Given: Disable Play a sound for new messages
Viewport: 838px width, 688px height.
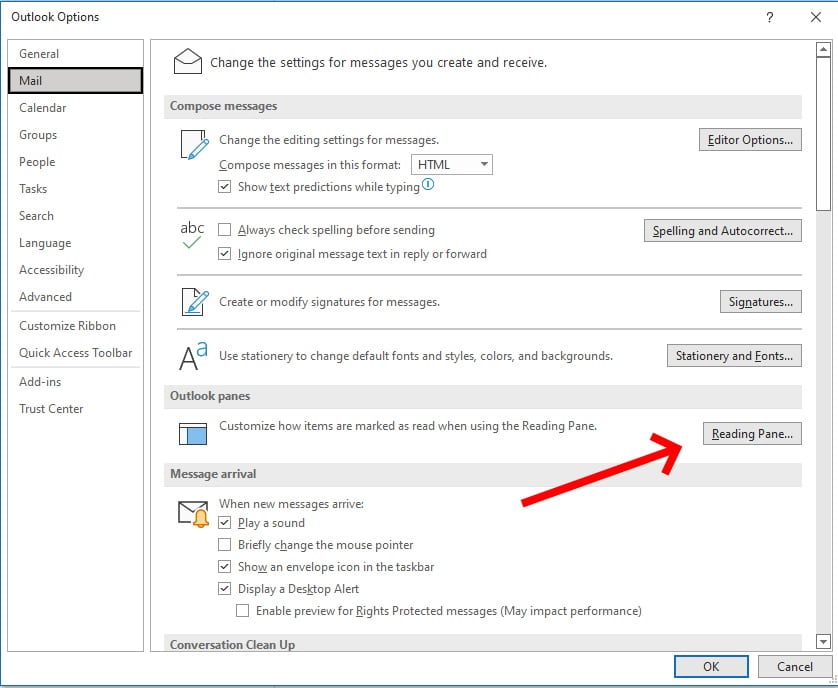Looking at the screenshot, I should [226, 522].
